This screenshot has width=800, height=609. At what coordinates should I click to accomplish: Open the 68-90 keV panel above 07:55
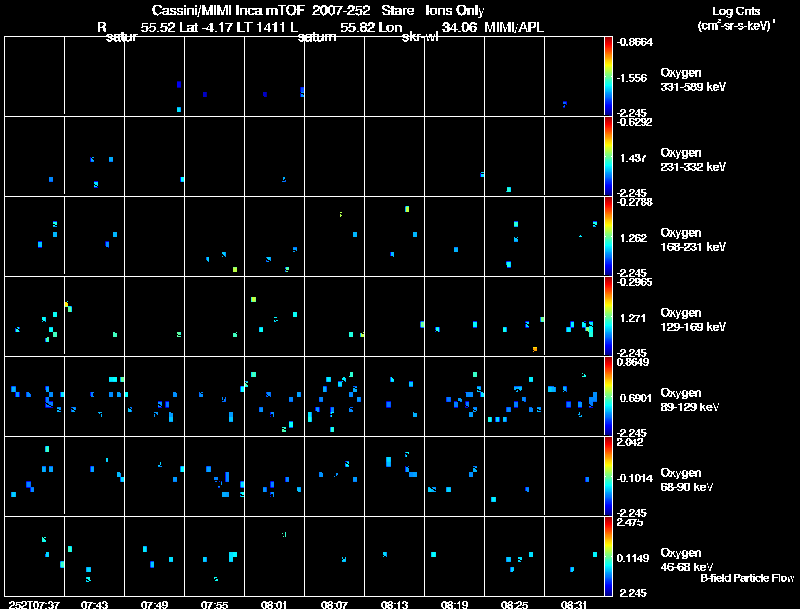coord(215,476)
